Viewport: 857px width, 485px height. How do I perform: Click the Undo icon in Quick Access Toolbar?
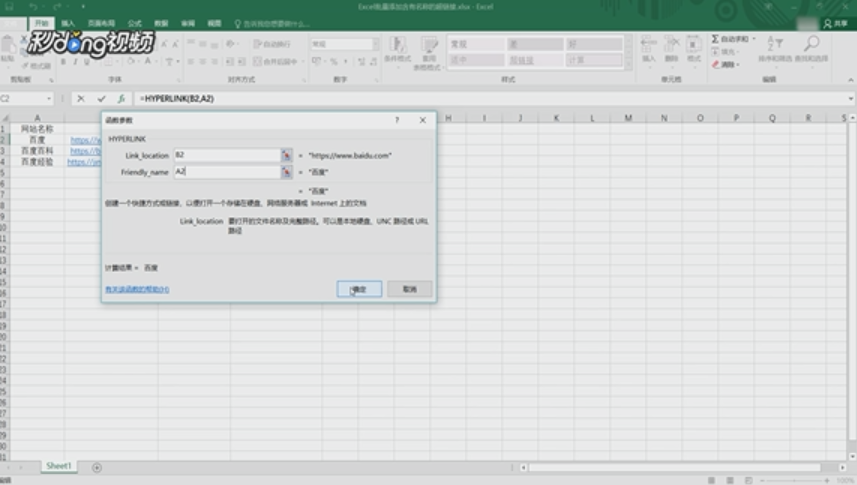tap(33, 7)
